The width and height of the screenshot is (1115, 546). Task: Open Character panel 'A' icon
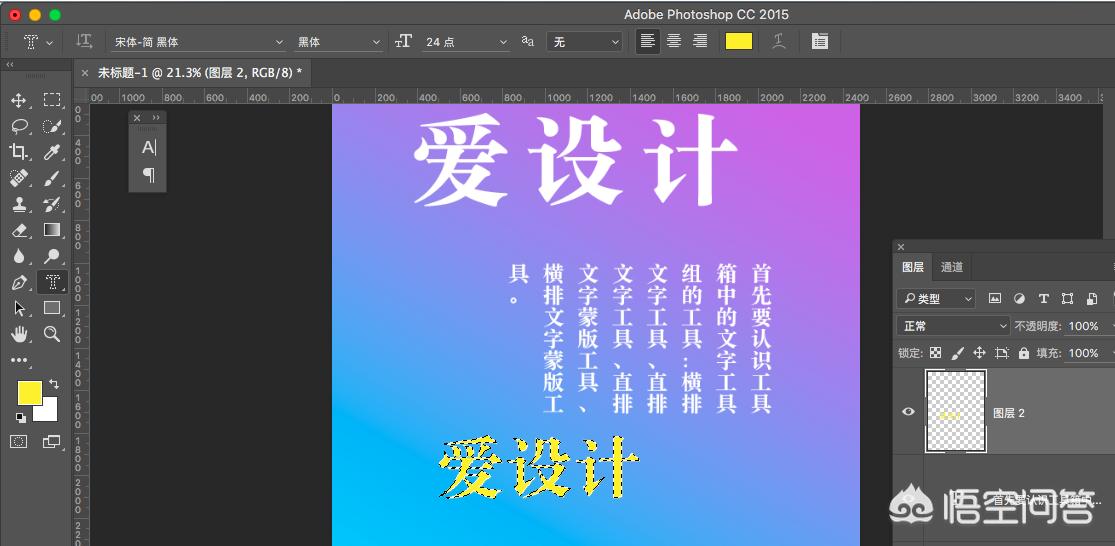148,147
